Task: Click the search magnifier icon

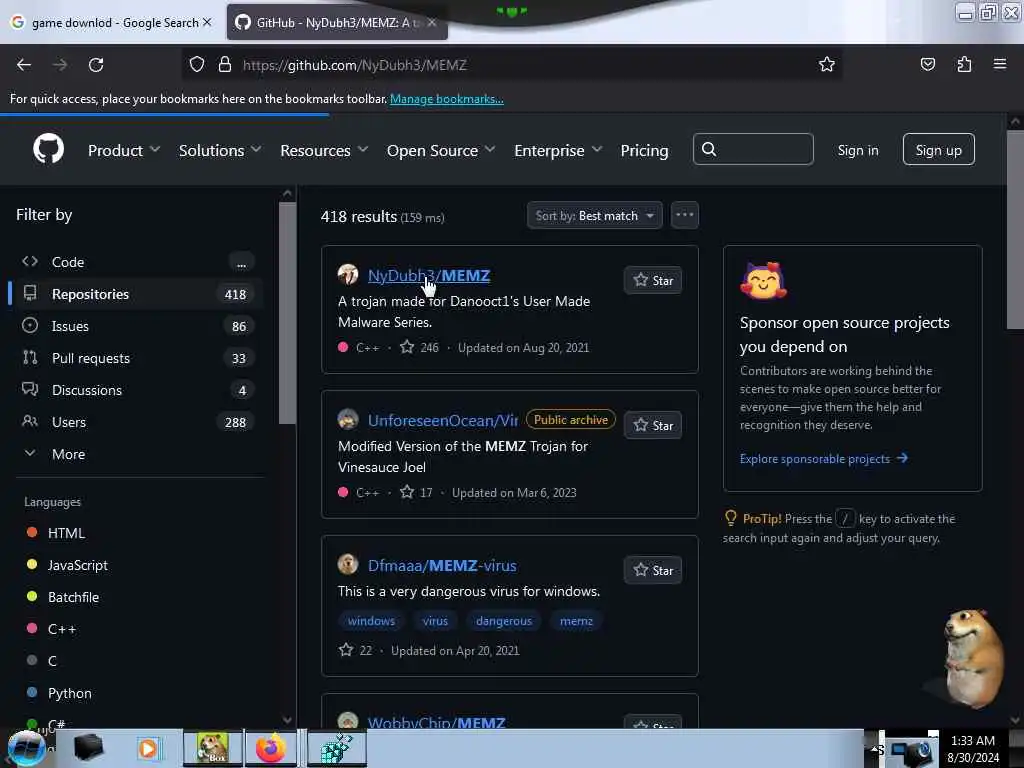Action: click(709, 150)
